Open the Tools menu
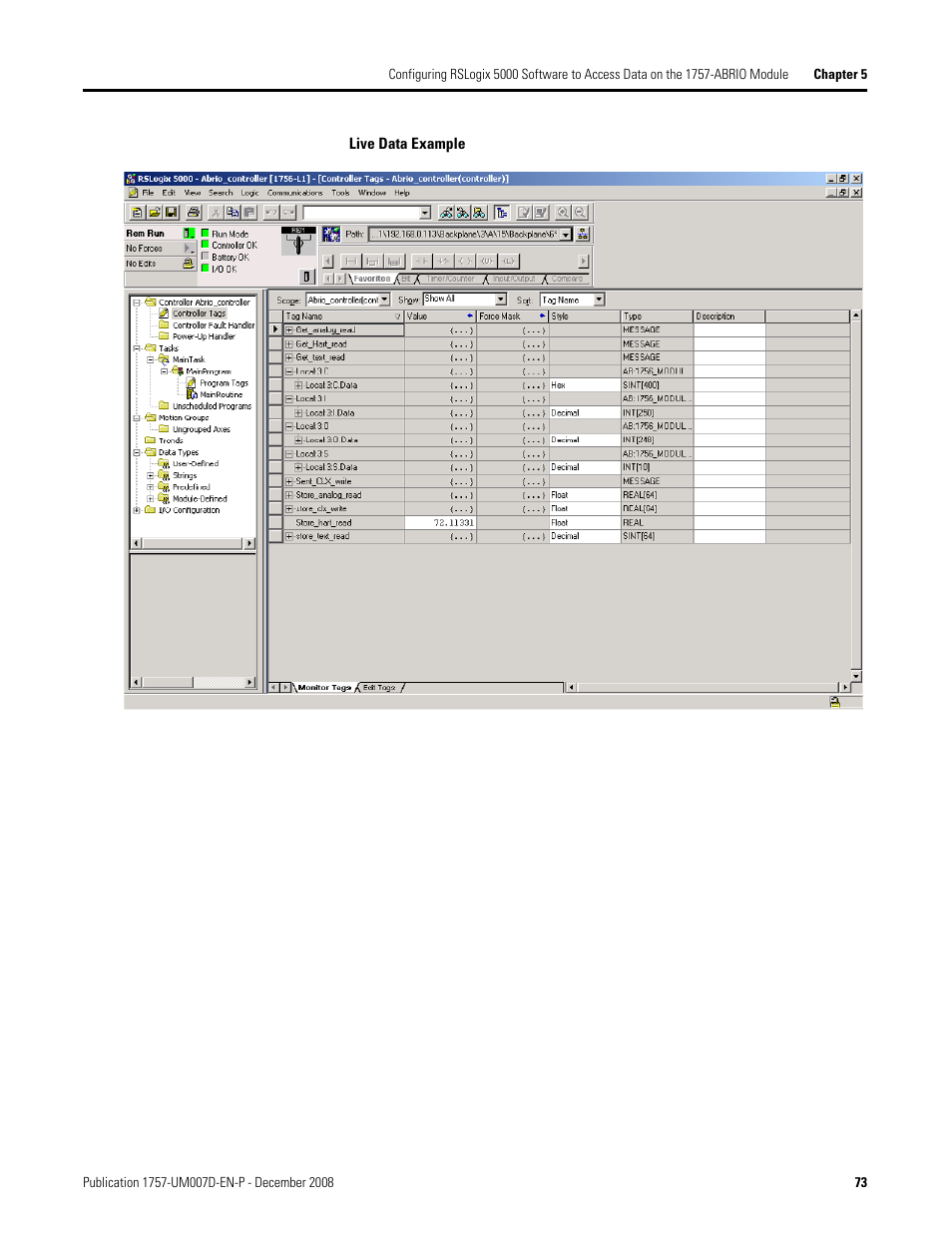Viewport: 952px width, 1233px height. [340, 193]
